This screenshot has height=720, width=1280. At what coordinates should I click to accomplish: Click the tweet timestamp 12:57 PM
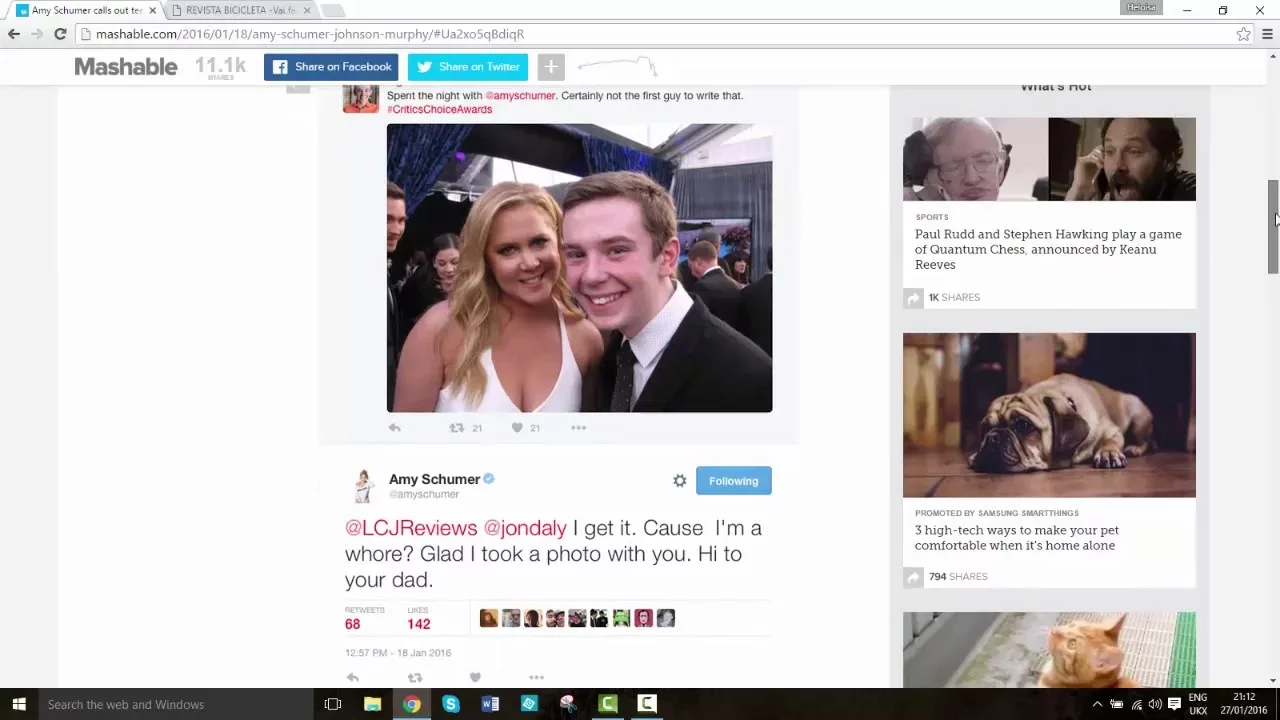[x=398, y=653]
